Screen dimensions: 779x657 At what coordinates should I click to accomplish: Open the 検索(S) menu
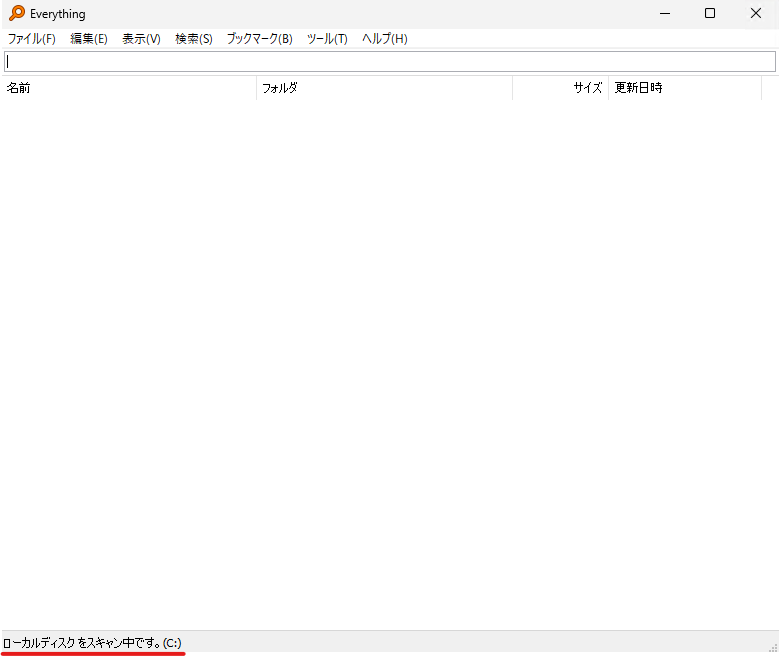click(x=194, y=39)
